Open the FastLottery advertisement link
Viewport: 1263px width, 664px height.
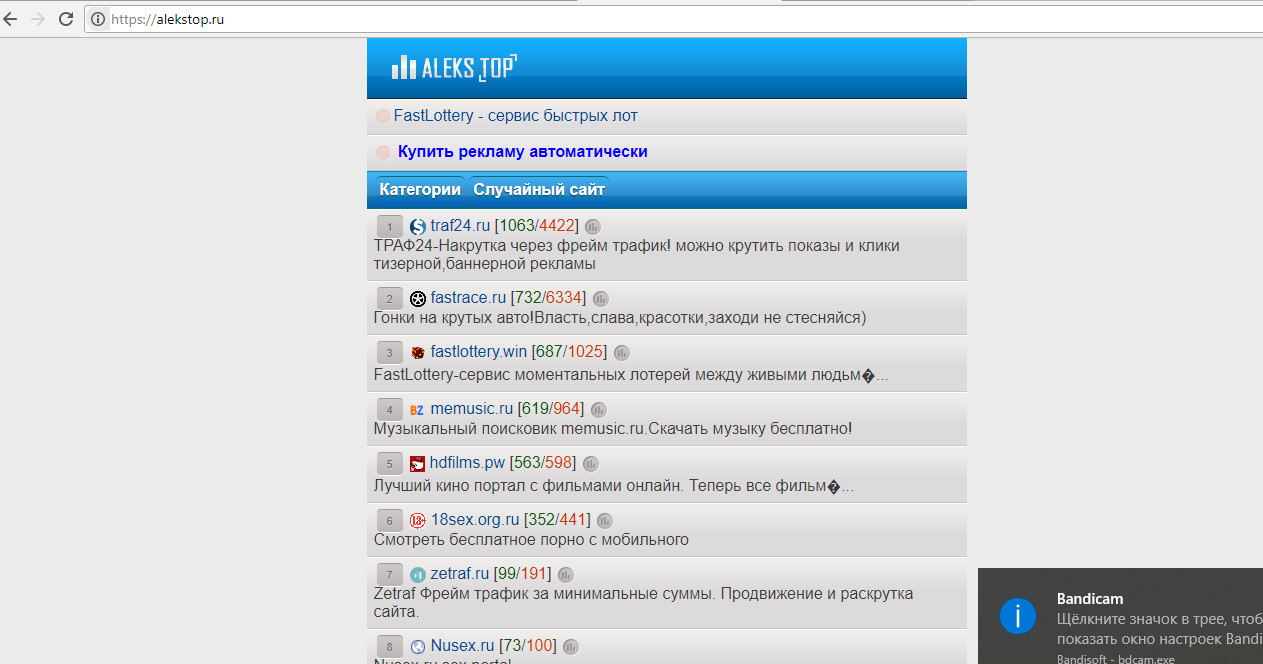click(515, 116)
